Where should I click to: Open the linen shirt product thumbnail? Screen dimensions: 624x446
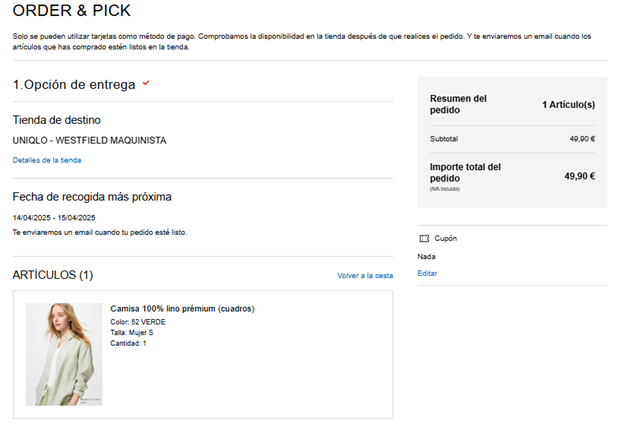click(64, 354)
